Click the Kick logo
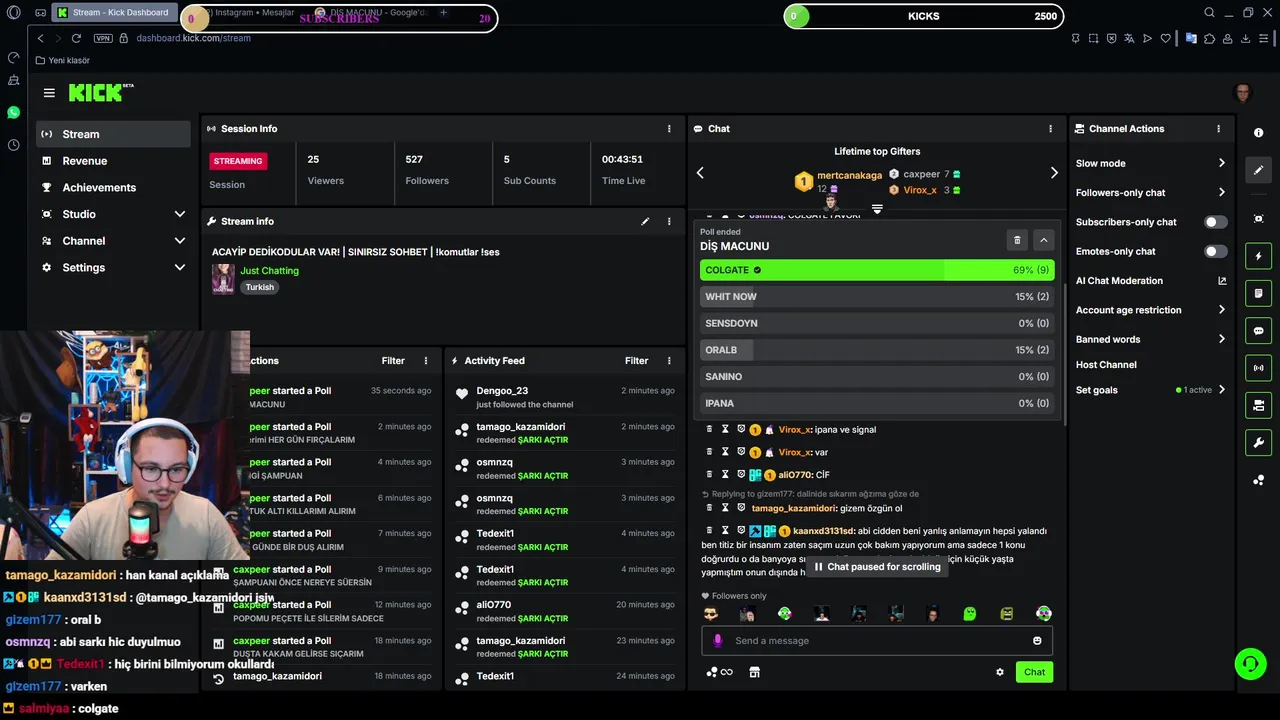 [x=100, y=92]
